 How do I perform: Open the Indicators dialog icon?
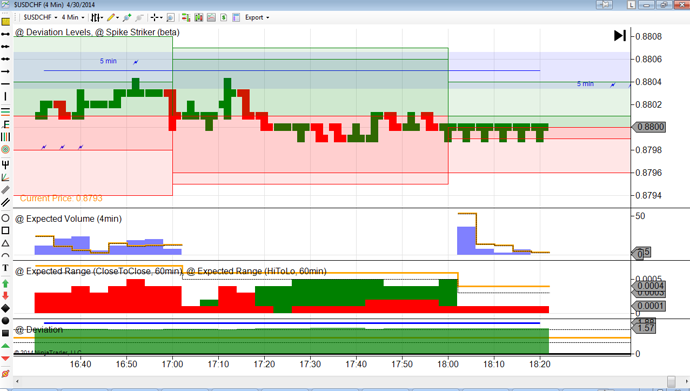point(211,18)
